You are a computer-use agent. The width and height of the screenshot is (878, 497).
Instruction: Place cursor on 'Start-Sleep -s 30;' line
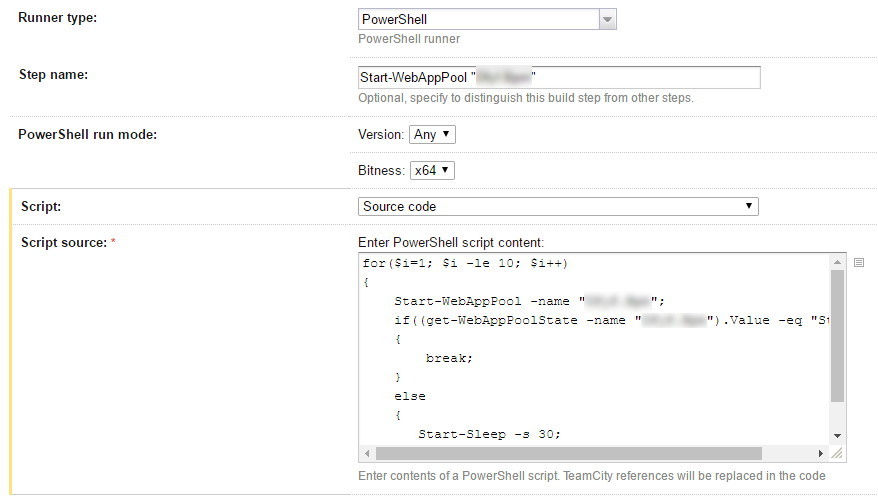490,434
